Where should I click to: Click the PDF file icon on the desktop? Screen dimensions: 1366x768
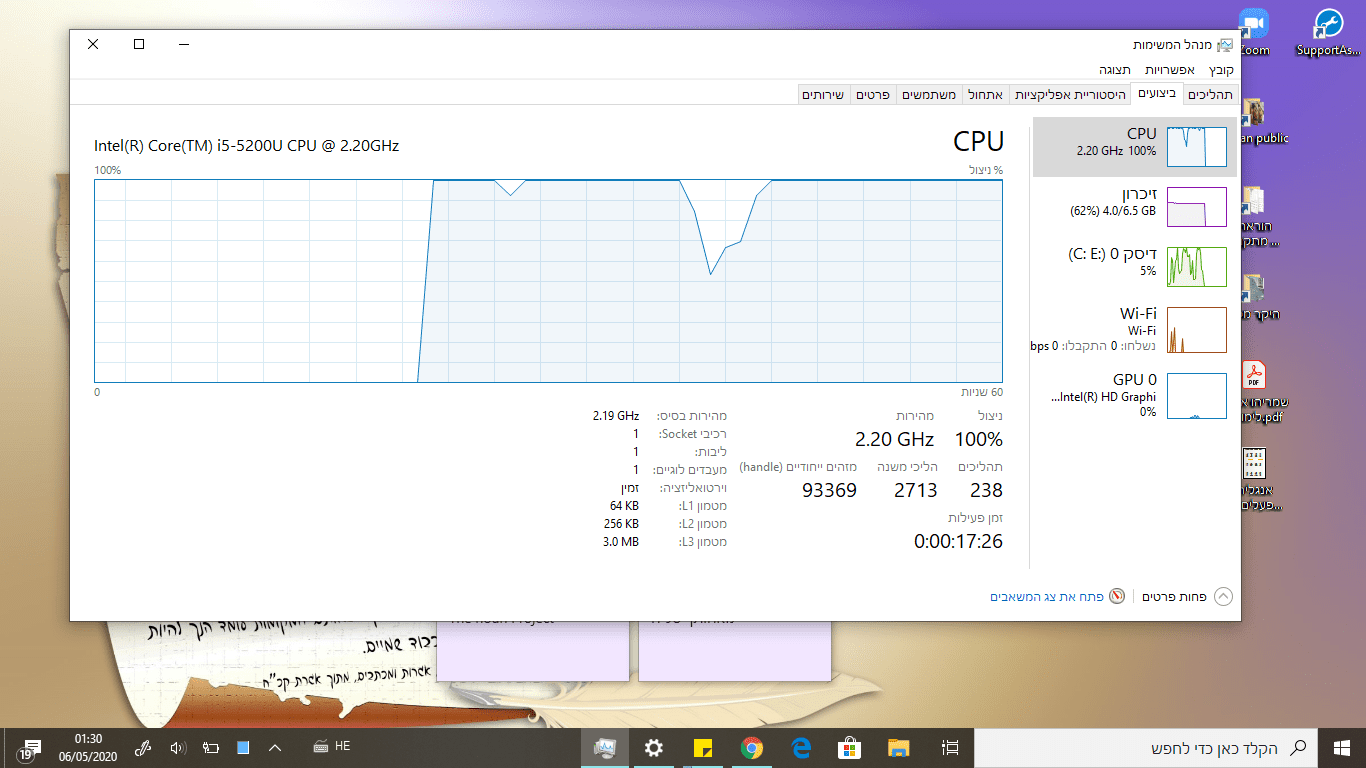click(x=1254, y=376)
